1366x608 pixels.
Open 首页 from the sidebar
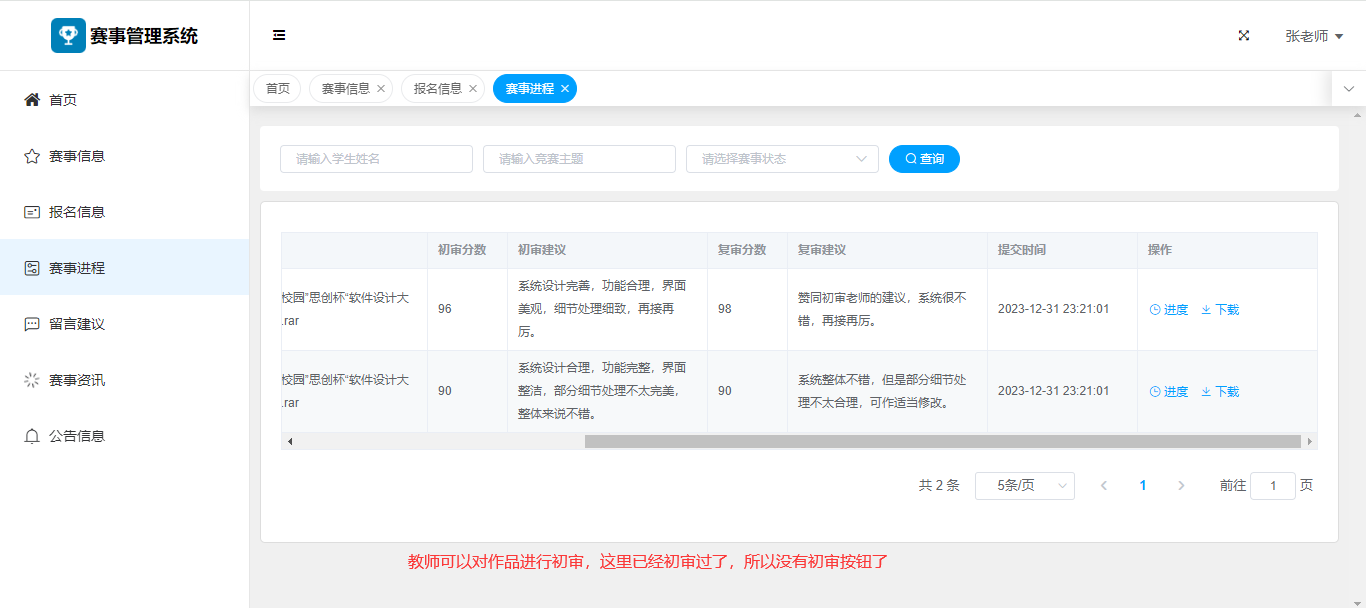tap(63, 100)
